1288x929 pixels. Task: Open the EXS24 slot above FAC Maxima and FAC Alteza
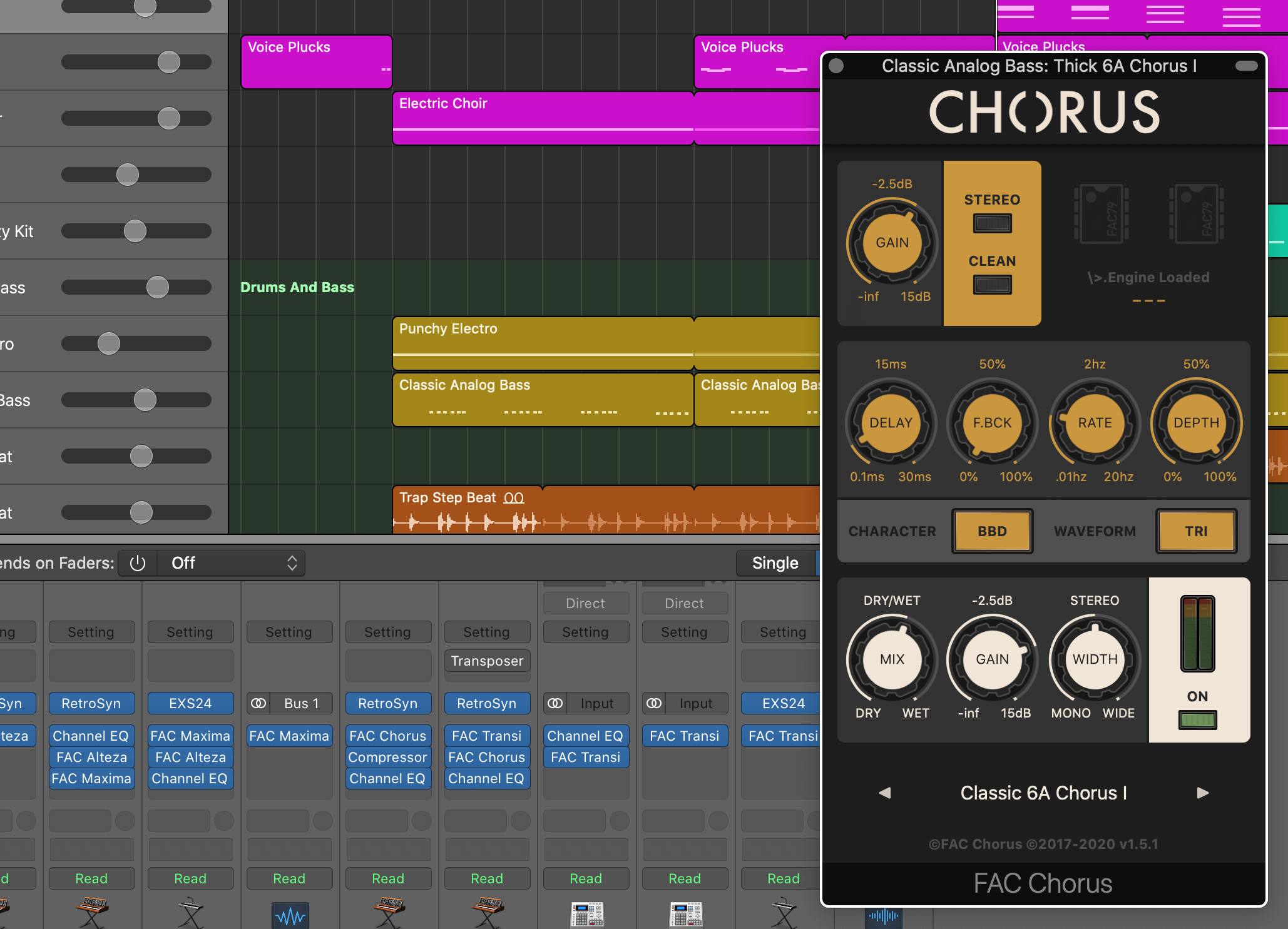click(x=190, y=703)
